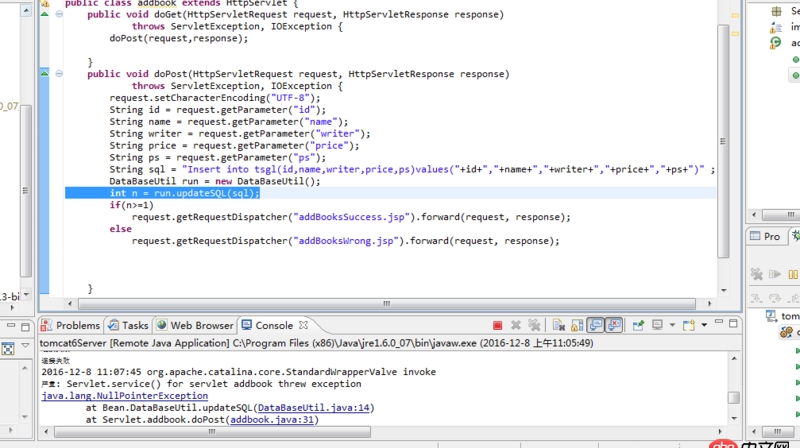The width and height of the screenshot is (800, 448).
Task: Select the tom launch item in Debug tree
Action: 783,316
